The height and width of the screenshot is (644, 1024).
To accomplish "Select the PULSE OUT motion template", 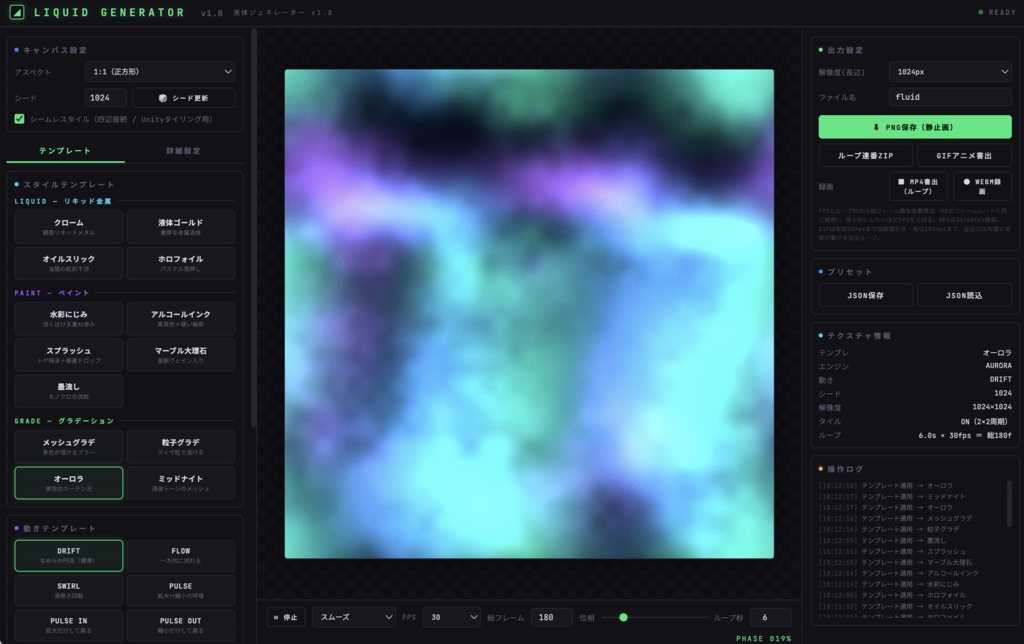I will (x=180, y=625).
